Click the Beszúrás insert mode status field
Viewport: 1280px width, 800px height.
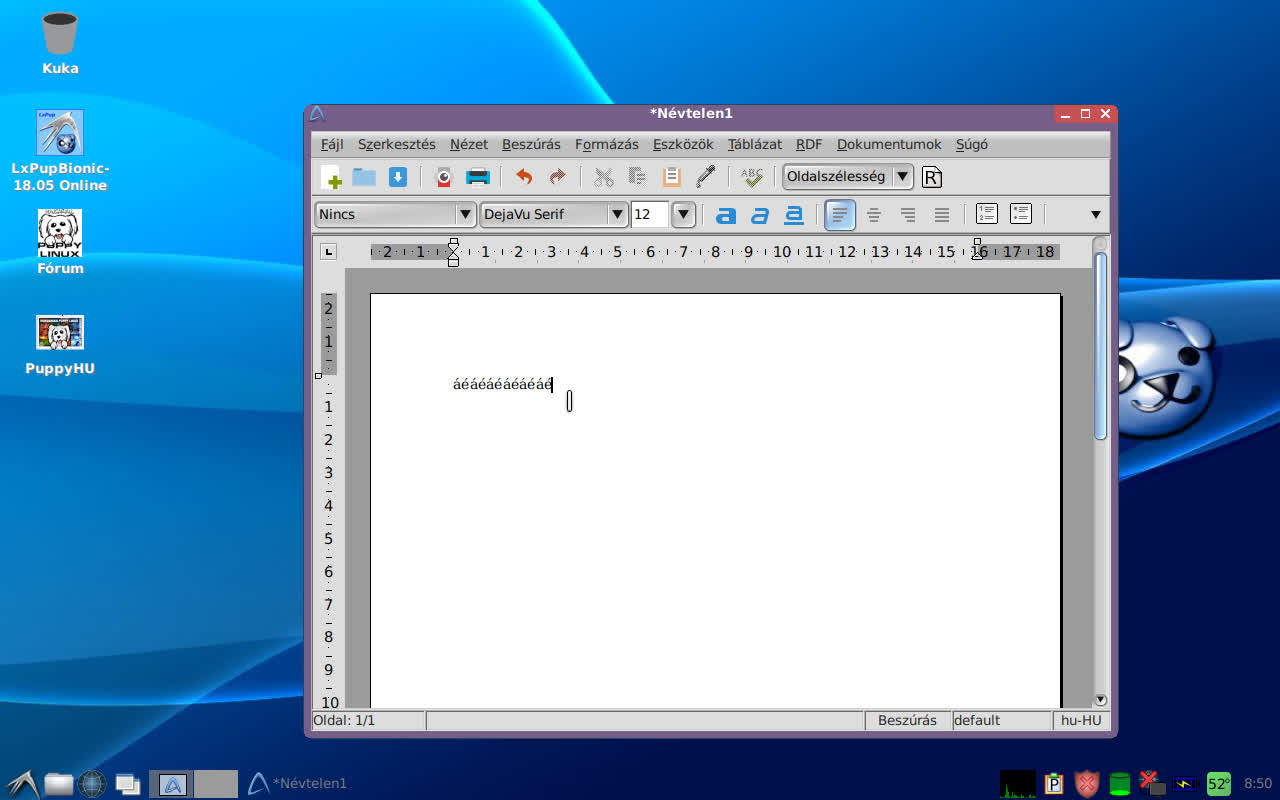pyautogui.click(x=908, y=720)
